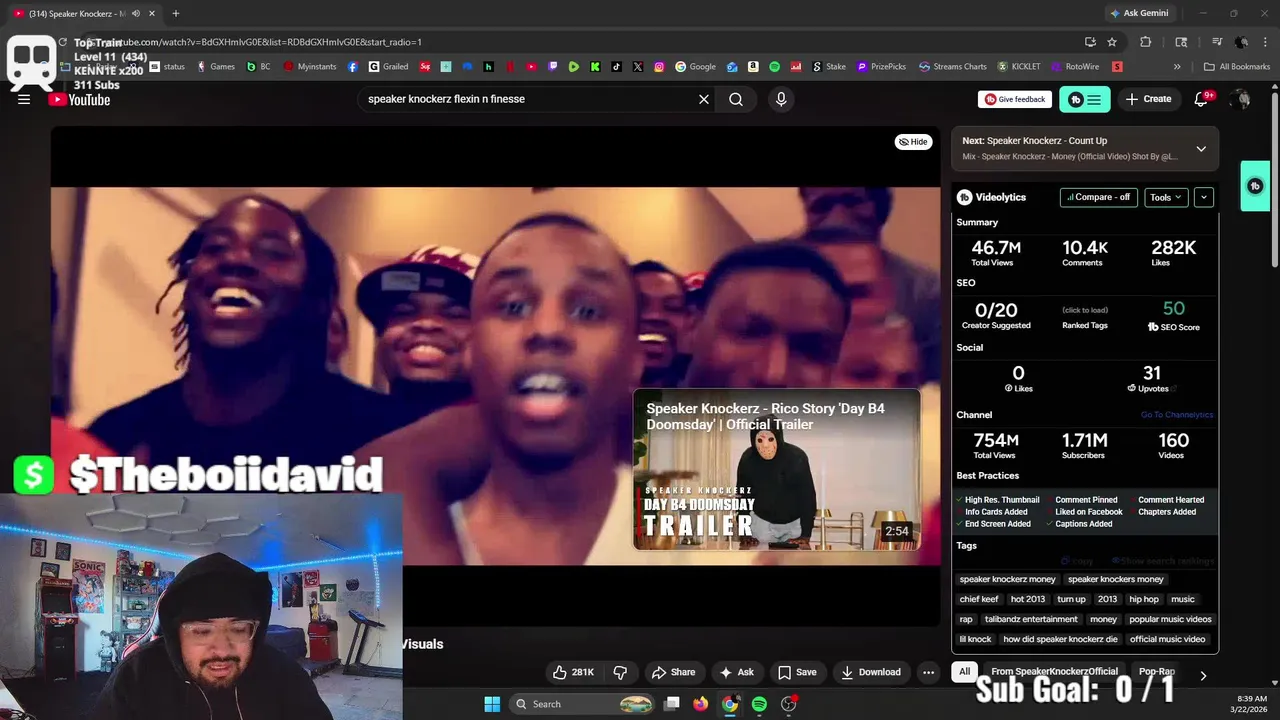Open the more actions three-dot menu
This screenshot has width=1280, height=720.
coord(928,672)
